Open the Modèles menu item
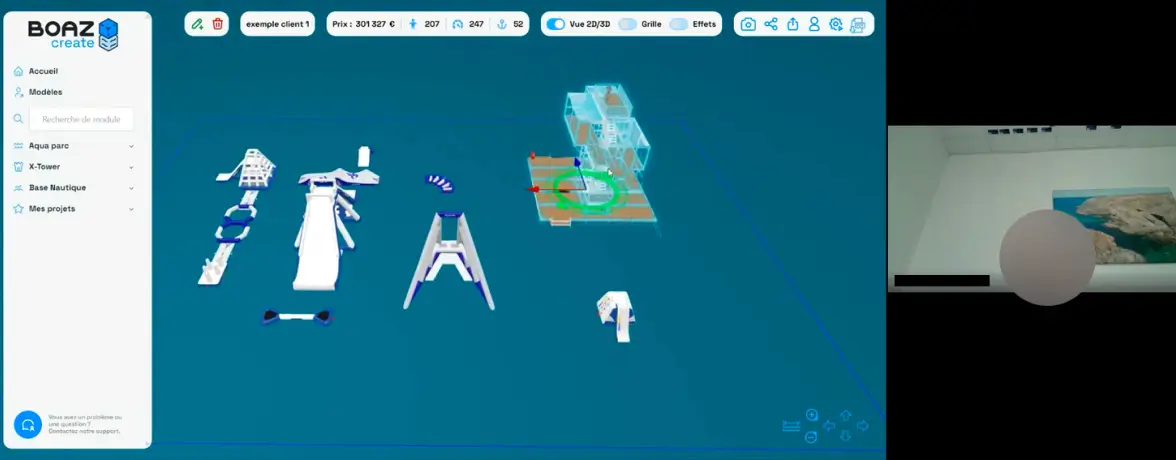The width and height of the screenshot is (1176, 460). click(x=46, y=92)
